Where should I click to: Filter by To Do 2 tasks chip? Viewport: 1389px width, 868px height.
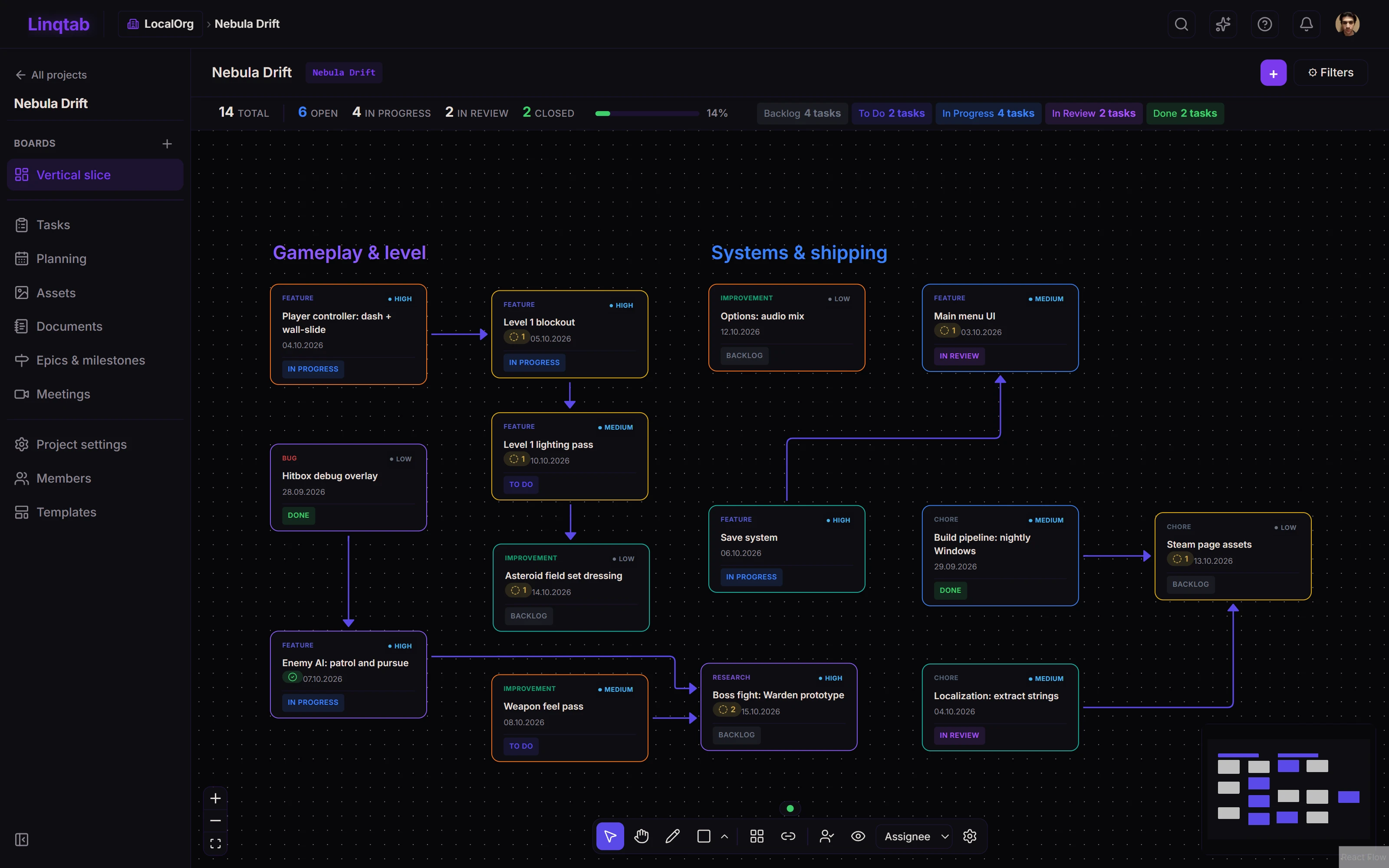892,113
